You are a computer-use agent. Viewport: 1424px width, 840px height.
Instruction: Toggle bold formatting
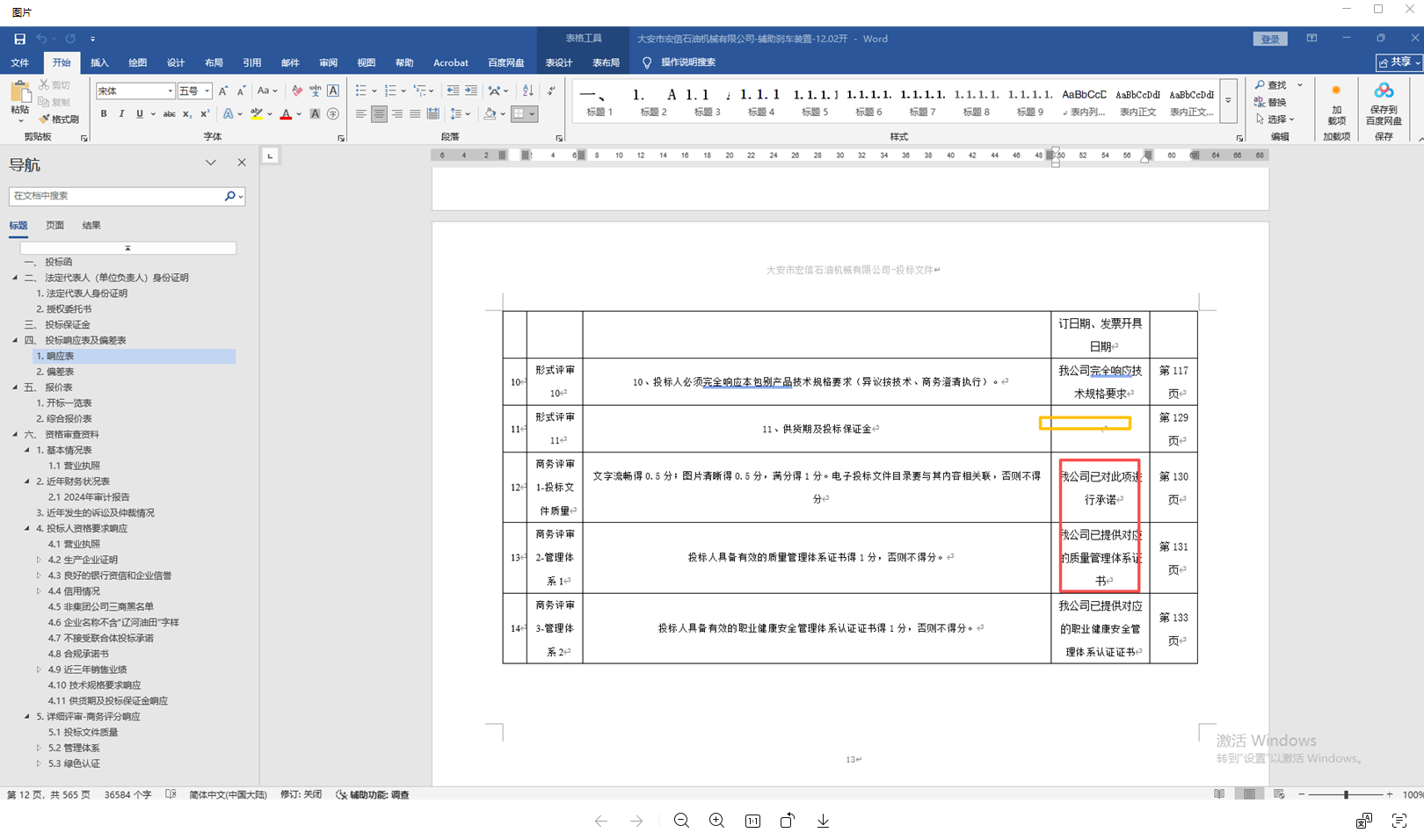pos(104,114)
